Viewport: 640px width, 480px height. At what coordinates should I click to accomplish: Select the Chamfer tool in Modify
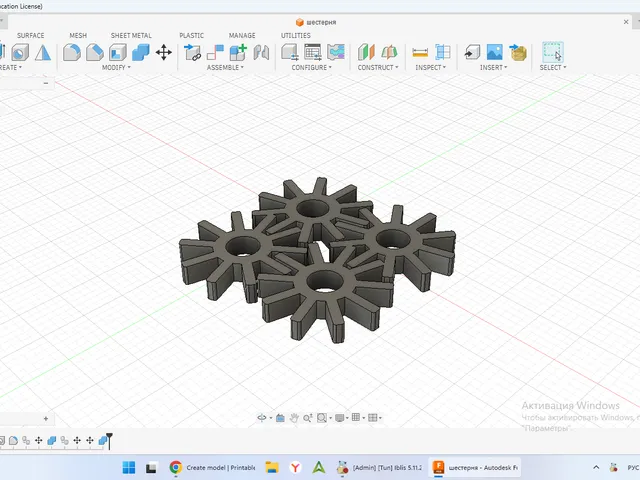pos(95,52)
